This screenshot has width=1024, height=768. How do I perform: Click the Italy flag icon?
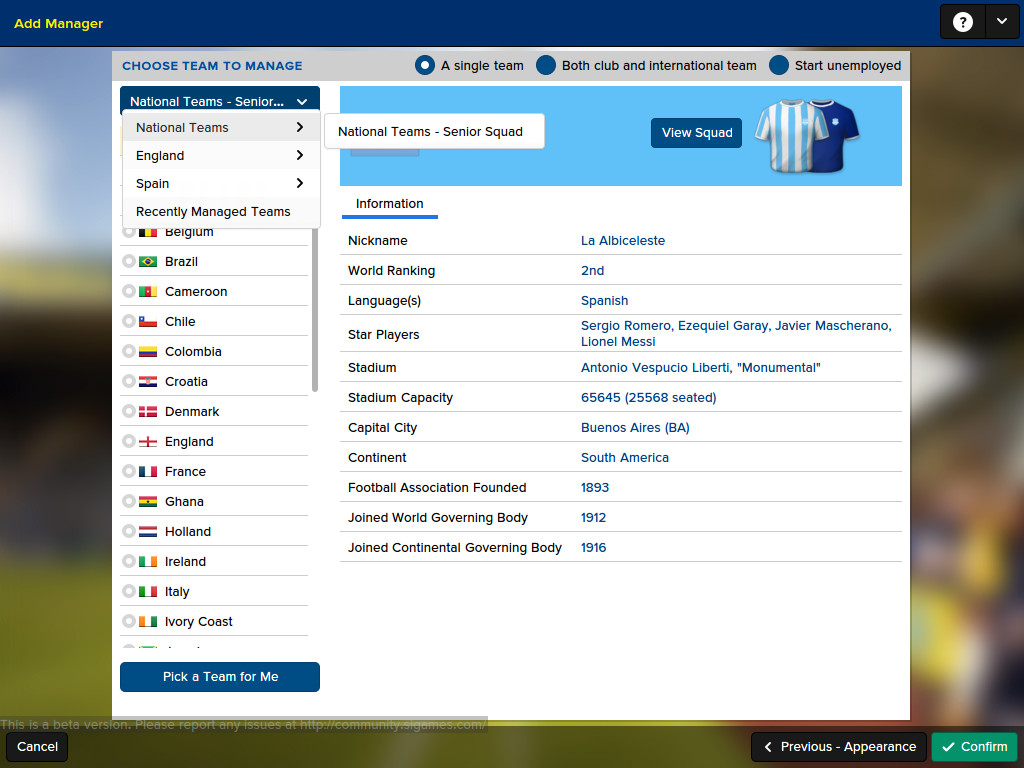click(x=148, y=592)
